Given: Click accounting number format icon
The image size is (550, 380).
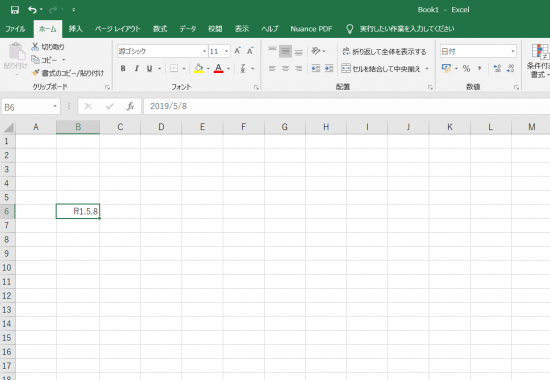Looking at the screenshot, I should click(447, 68).
